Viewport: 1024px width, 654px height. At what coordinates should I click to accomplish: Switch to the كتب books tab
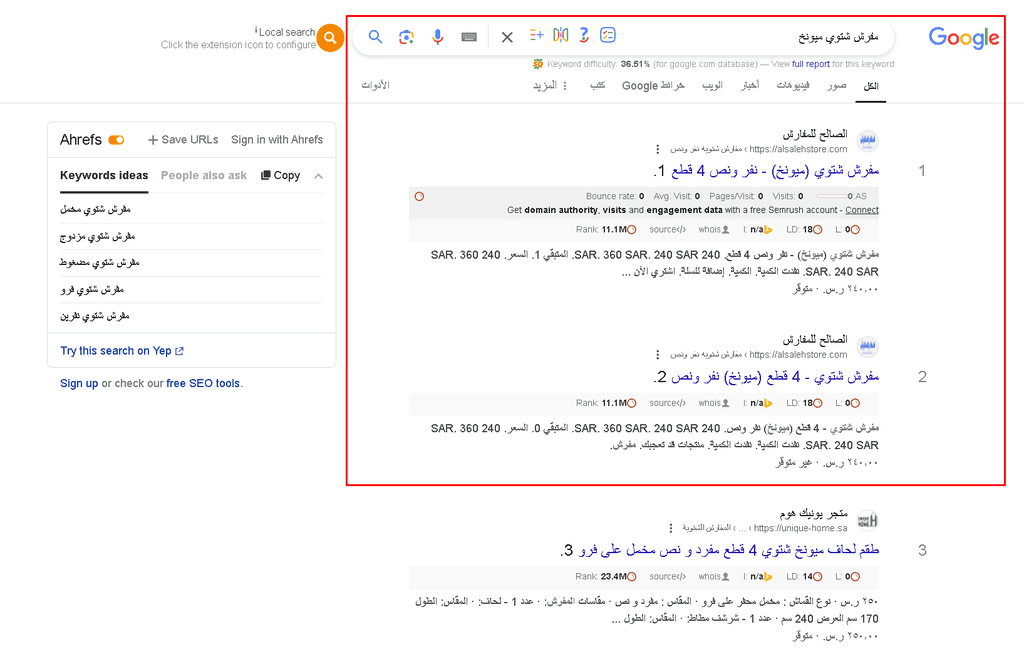598,86
